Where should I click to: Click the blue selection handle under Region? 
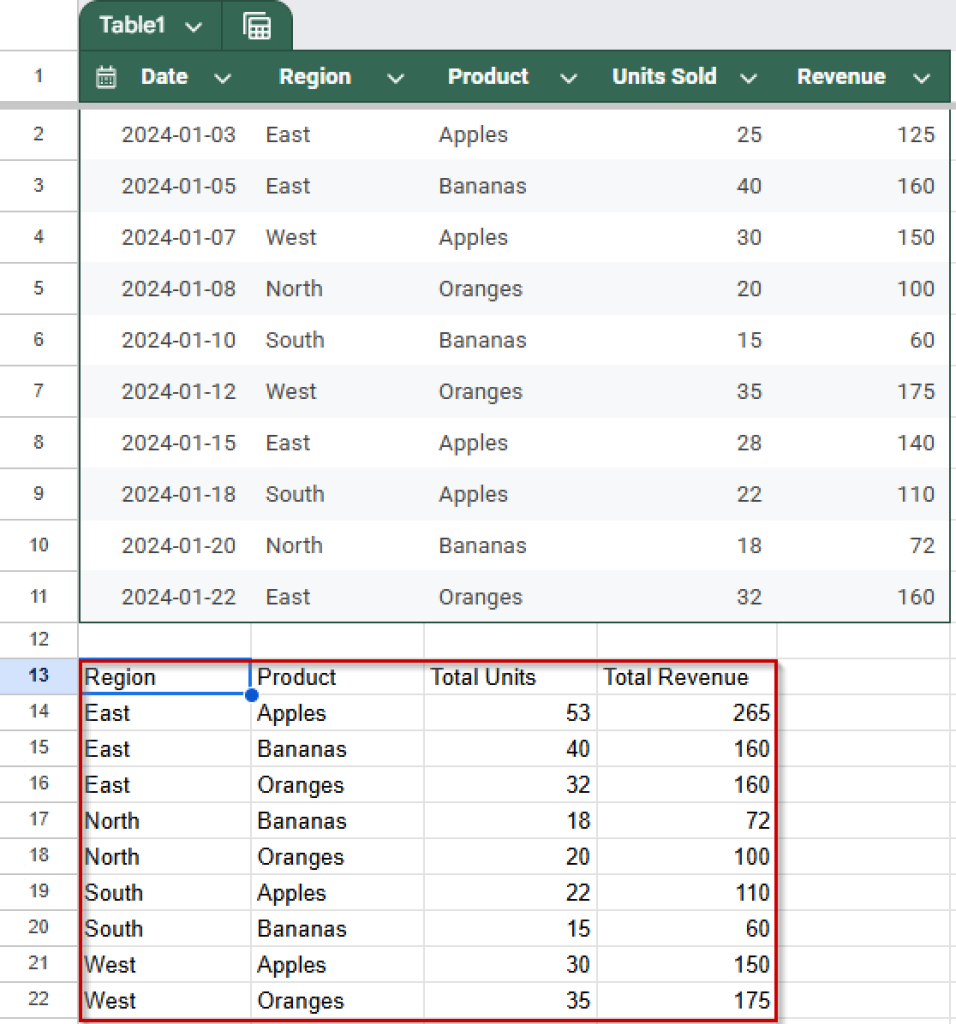coord(251,694)
